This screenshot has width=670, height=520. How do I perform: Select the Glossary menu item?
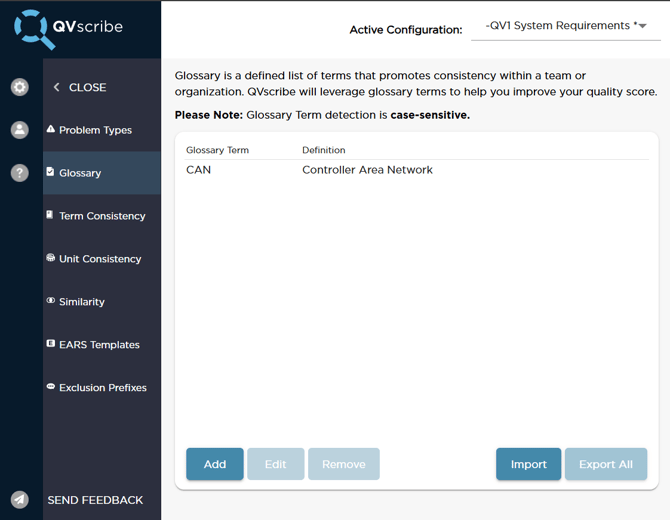point(80,173)
